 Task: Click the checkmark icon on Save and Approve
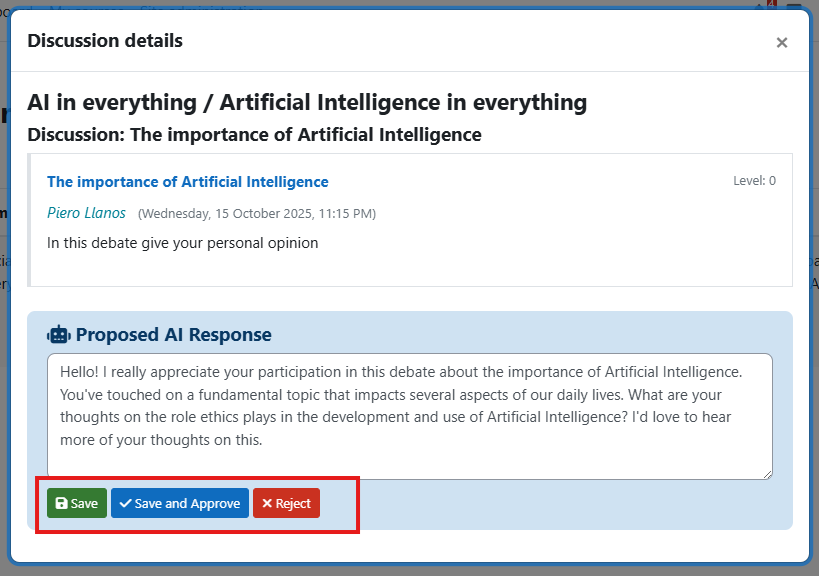pyautogui.click(x=125, y=504)
